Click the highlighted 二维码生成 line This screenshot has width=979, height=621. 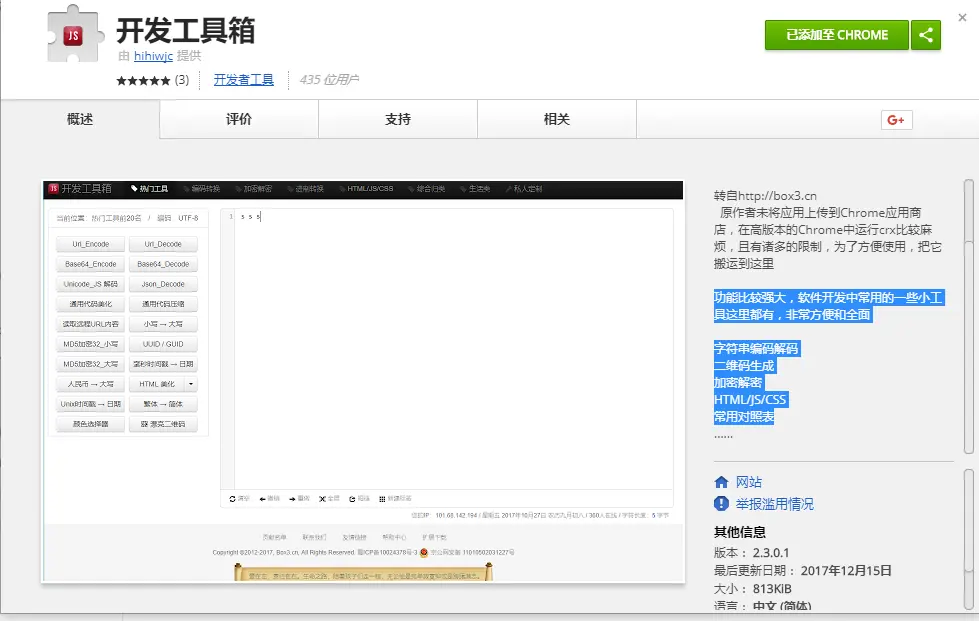point(744,366)
